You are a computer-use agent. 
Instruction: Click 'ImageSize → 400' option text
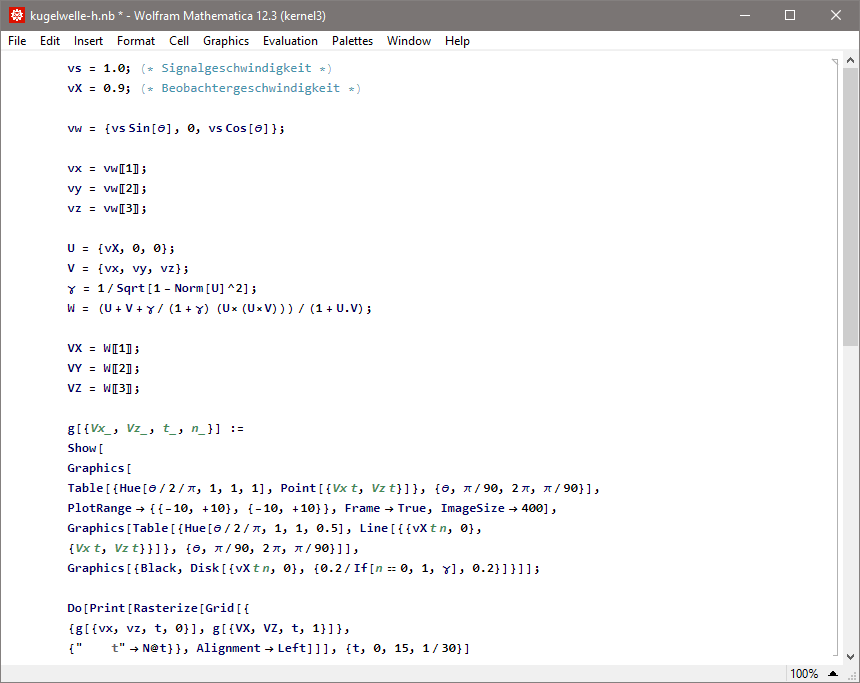tap(494, 509)
